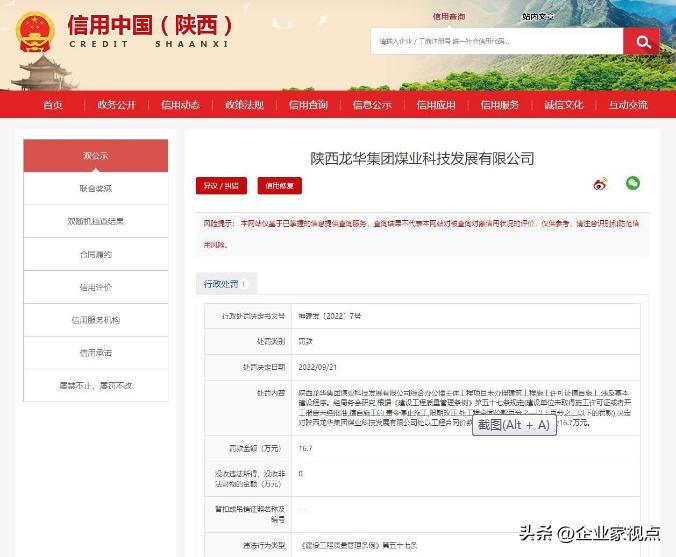The image size is (676, 557).
Task: Select 合同履约 in the left sidebar
Action: click(96, 254)
